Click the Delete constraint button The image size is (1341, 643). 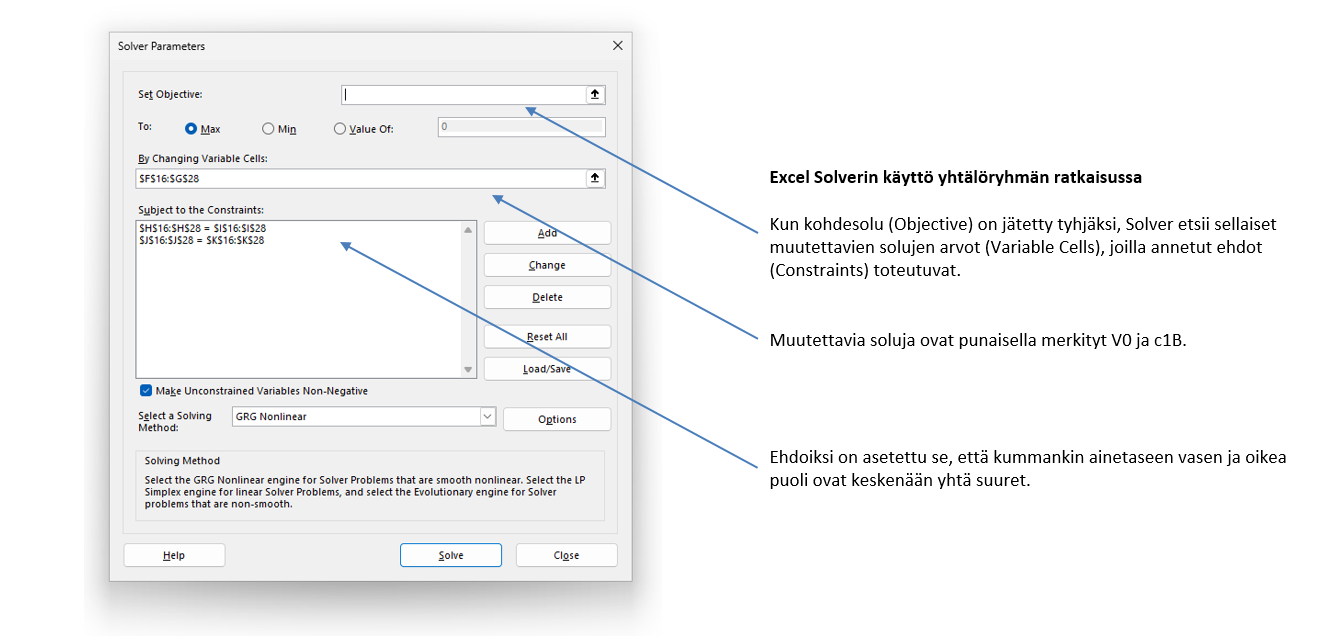point(547,297)
